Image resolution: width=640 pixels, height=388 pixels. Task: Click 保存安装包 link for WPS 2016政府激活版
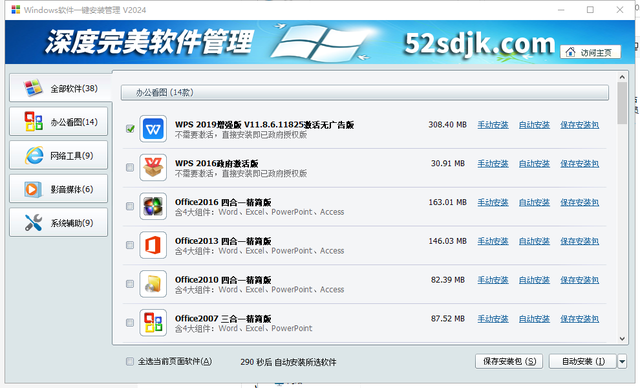pyautogui.click(x=580, y=164)
